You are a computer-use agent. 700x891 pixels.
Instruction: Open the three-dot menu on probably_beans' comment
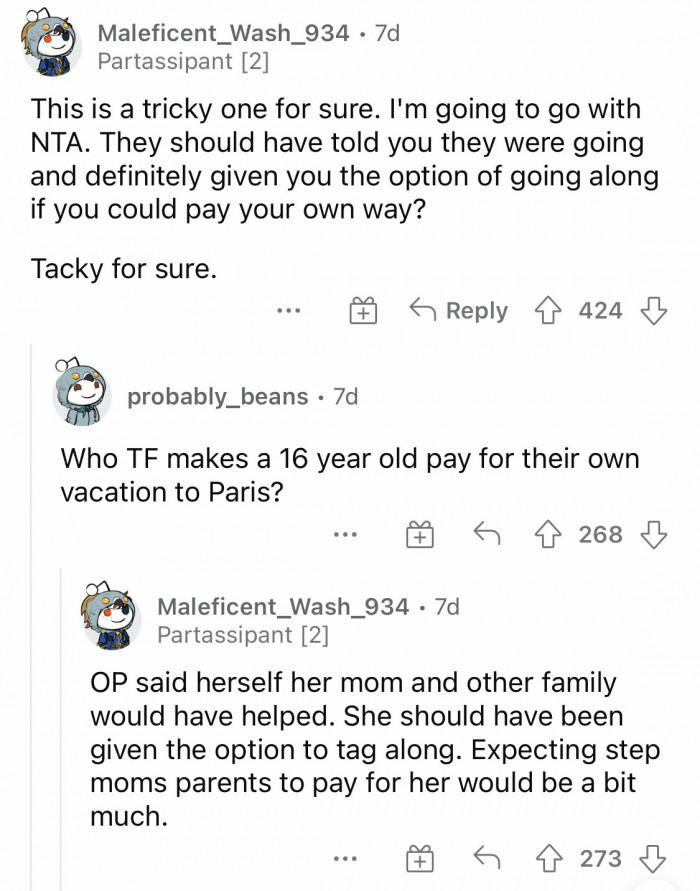(x=345, y=534)
